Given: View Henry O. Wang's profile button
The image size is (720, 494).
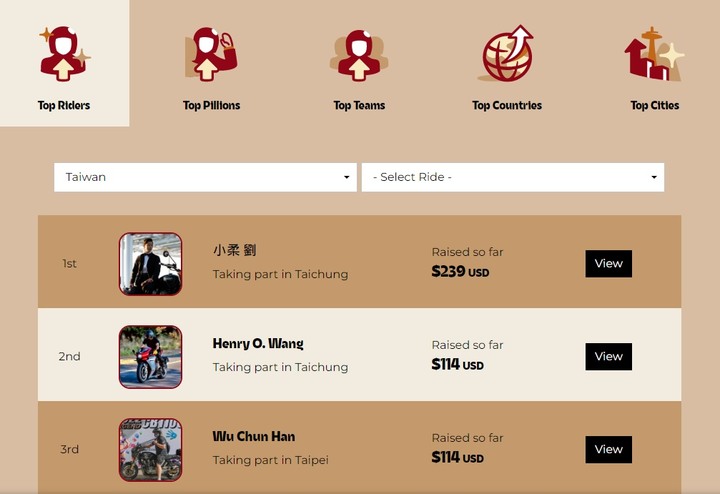Looking at the screenshot, I should [608, 357].
